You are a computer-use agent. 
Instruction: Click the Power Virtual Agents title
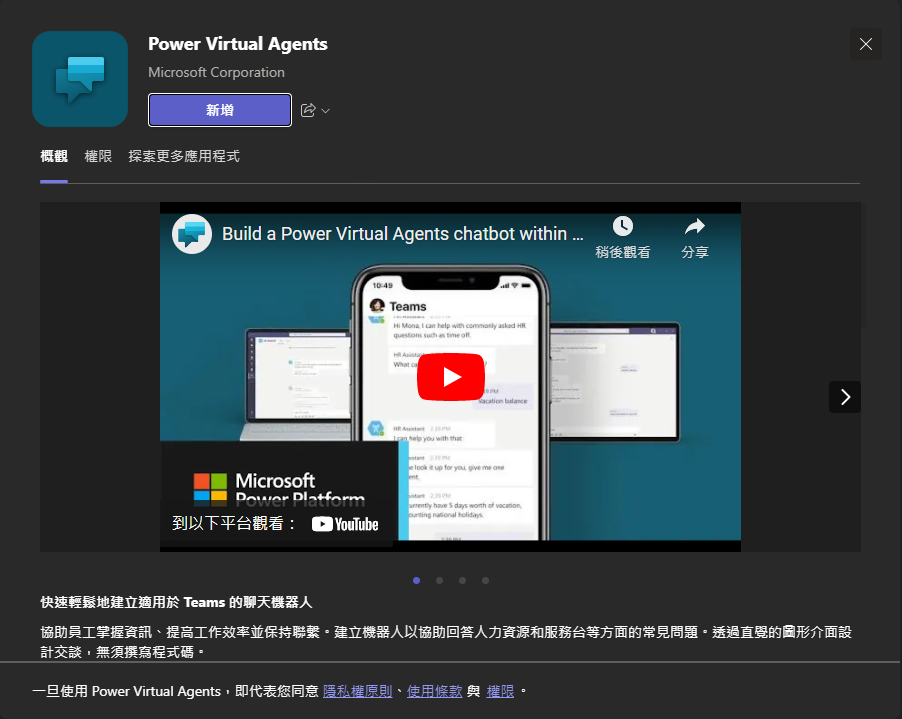click(238, 44)
